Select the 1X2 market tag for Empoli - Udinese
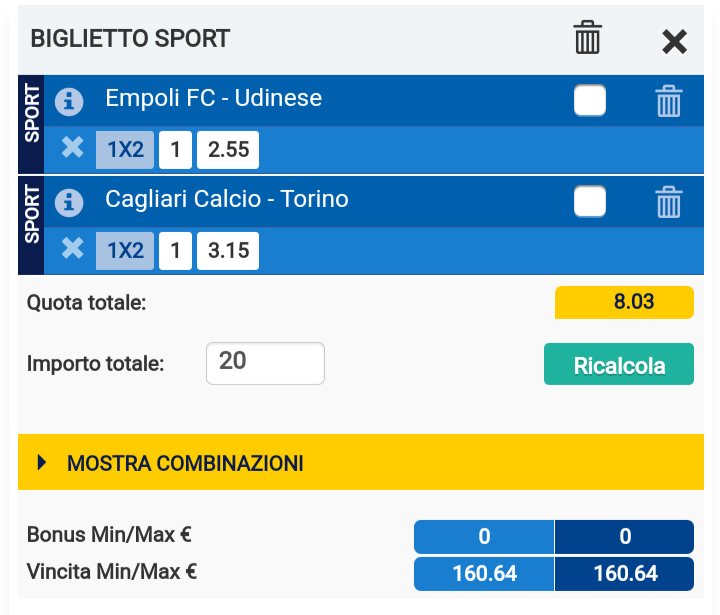 (x=125, y=151)
